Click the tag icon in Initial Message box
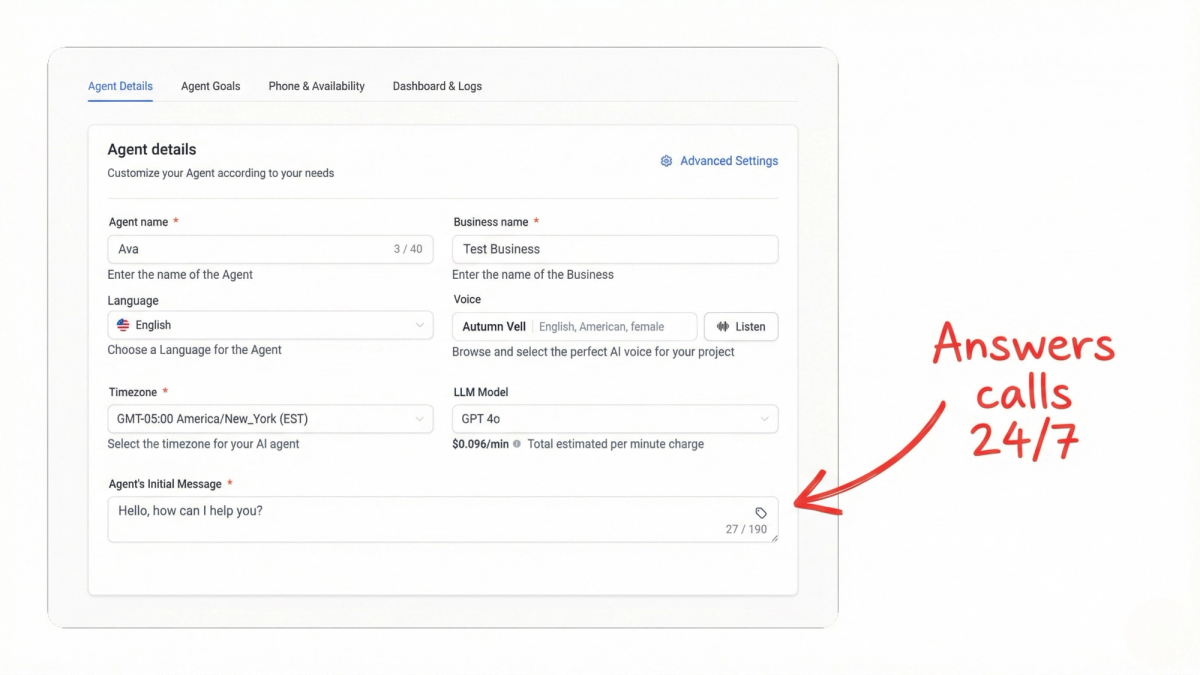This screenshot has height=675, width=1200. tap(761, 513)
